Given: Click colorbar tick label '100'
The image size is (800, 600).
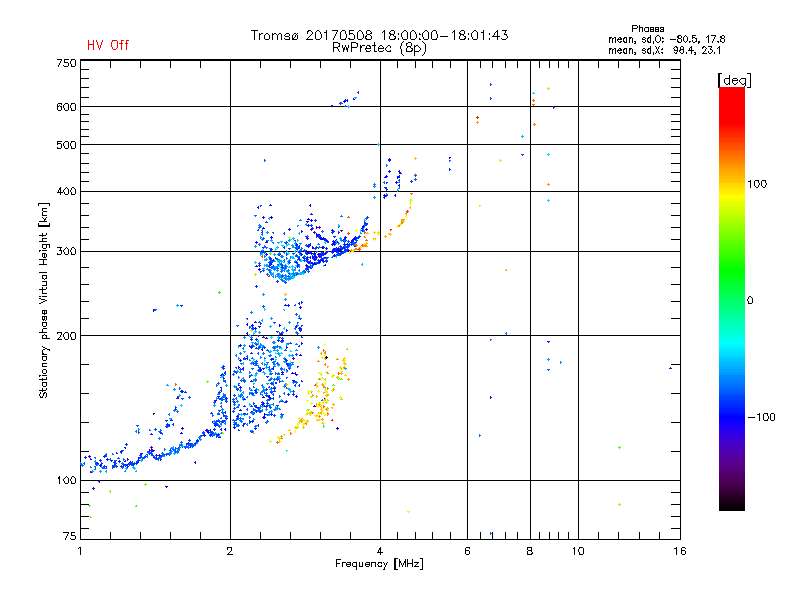Looking at the screenshot, I should click(757, 184).
